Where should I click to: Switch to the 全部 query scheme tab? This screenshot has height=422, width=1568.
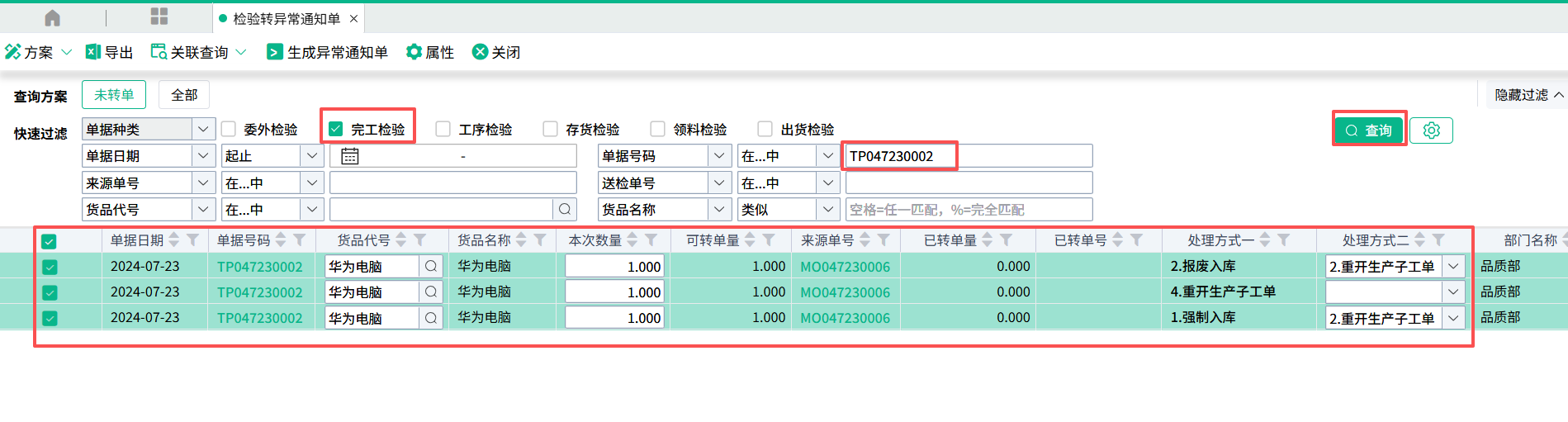tap(184, 95)
